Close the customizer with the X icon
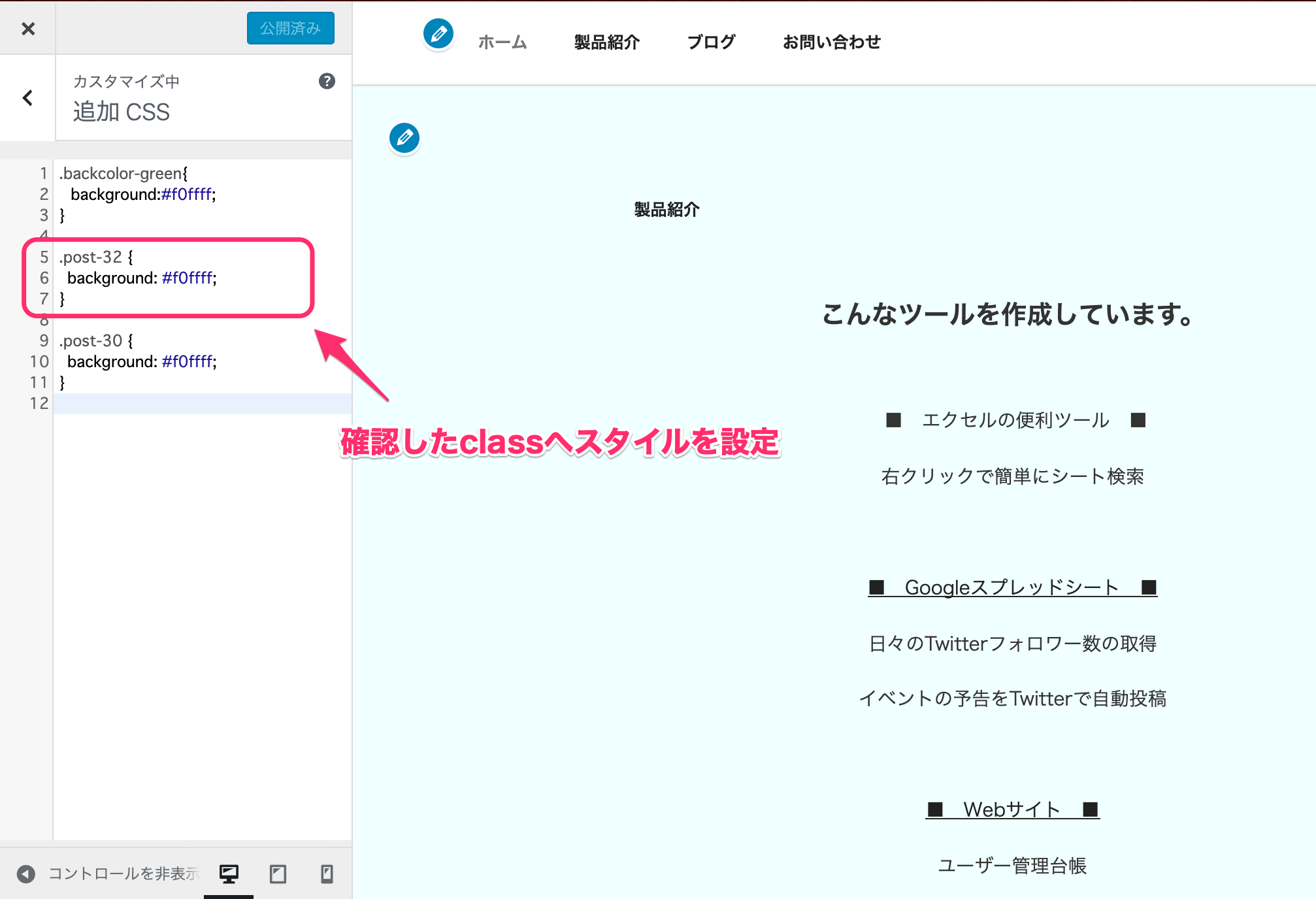This screenshot has width=1316, height=899. coord(27,28)
